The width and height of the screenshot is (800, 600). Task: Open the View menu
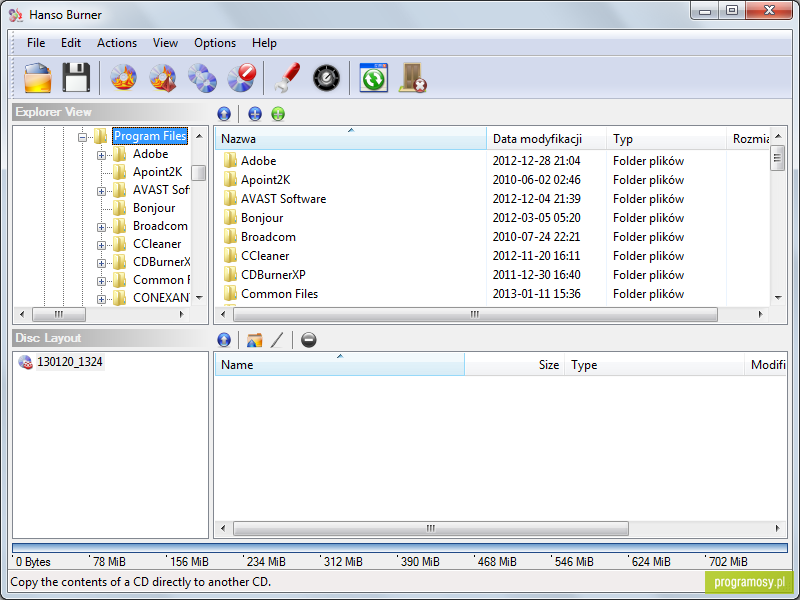[x=165, y=43]
